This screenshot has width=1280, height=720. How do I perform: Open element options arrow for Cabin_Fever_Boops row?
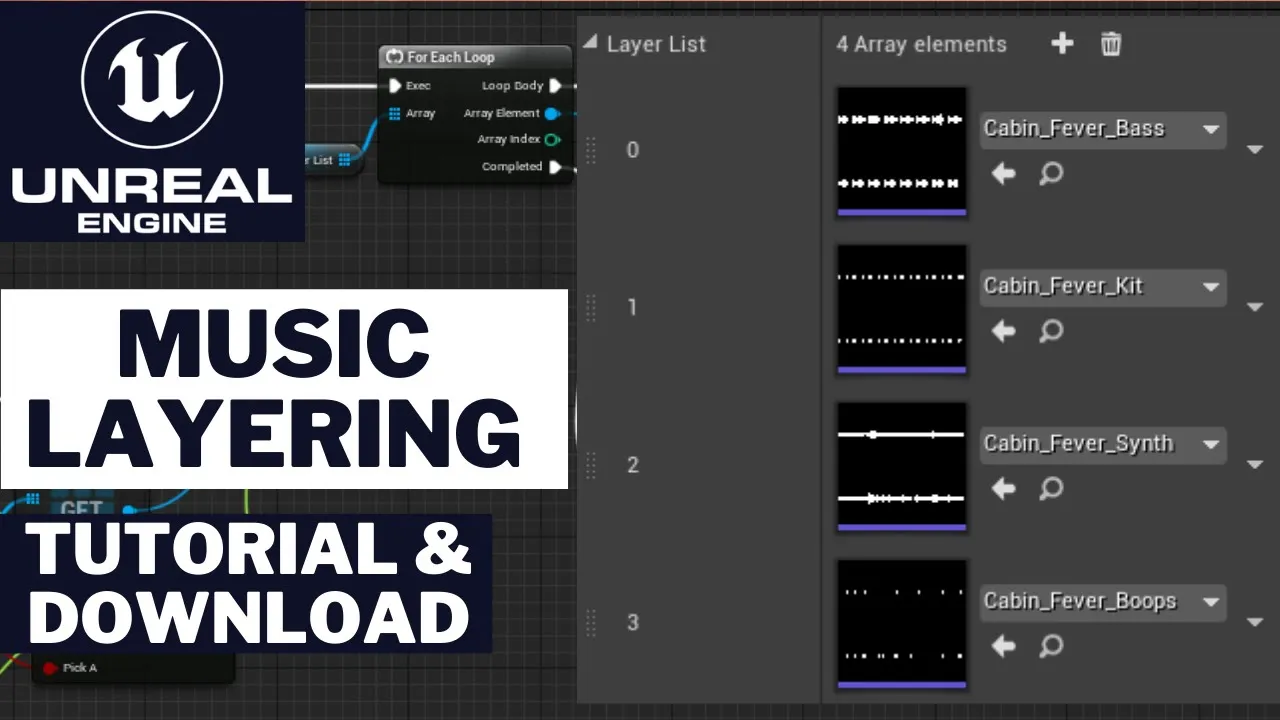click(x=1255, y=622)
